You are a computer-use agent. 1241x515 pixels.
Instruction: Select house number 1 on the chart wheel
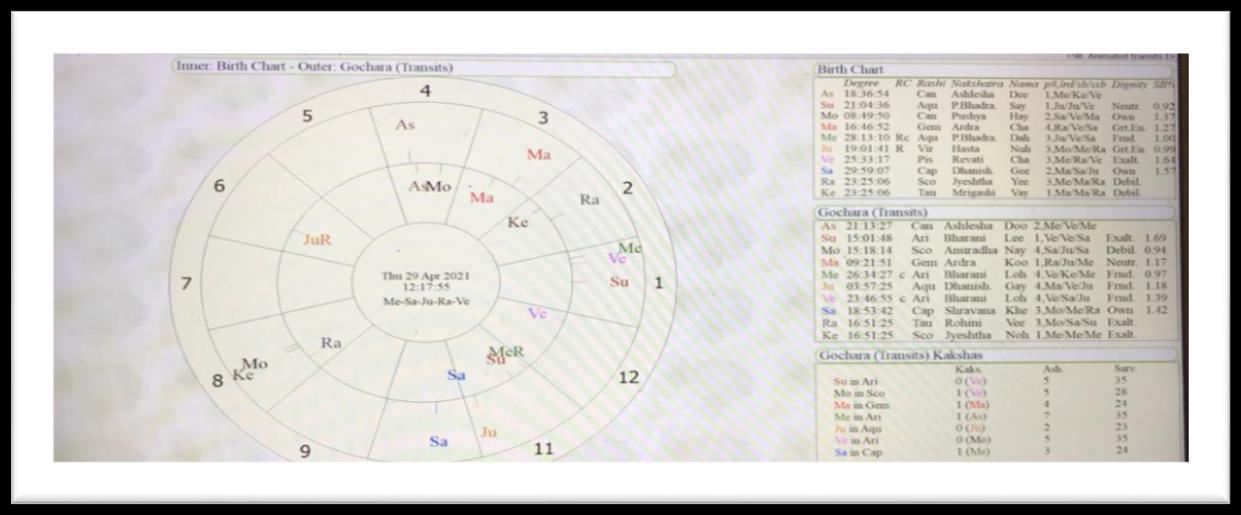658,283
